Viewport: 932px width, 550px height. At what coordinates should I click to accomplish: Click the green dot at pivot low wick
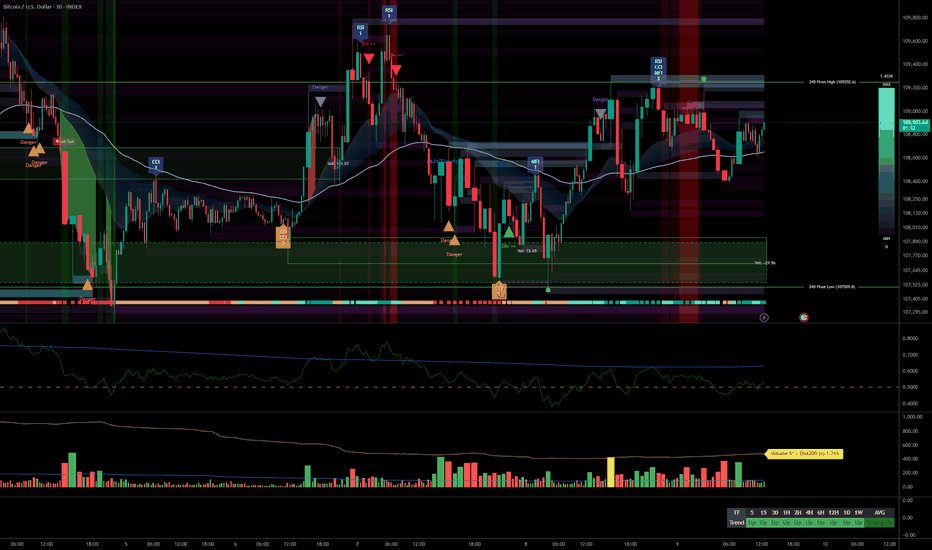(x=548, y=290)
